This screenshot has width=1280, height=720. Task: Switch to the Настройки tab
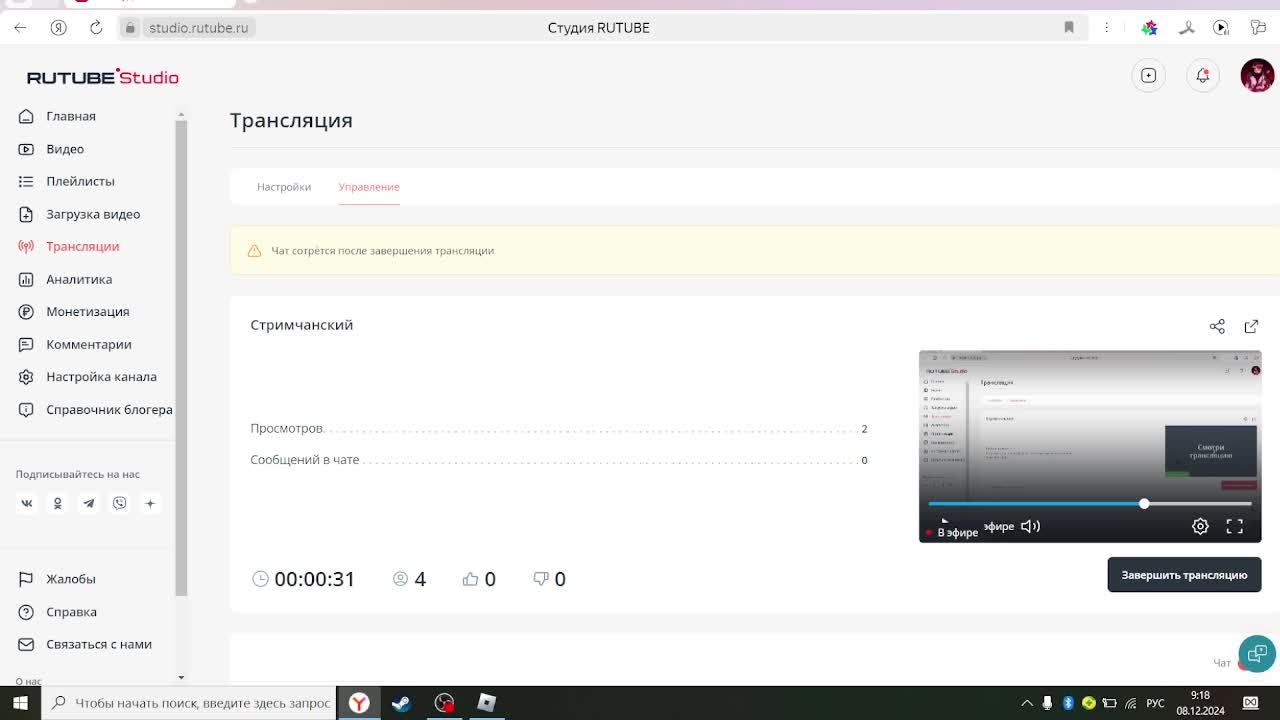[284, 187]
